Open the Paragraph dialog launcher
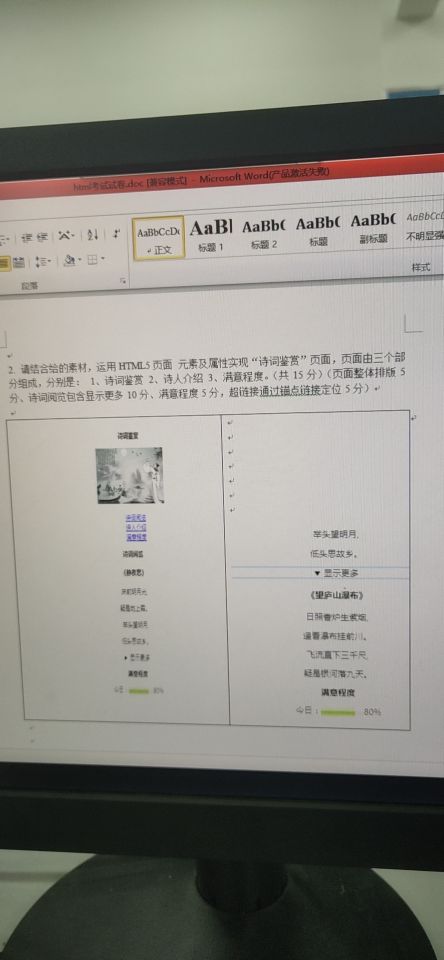This screenshot has width=444, height=960. pos(123,281)
